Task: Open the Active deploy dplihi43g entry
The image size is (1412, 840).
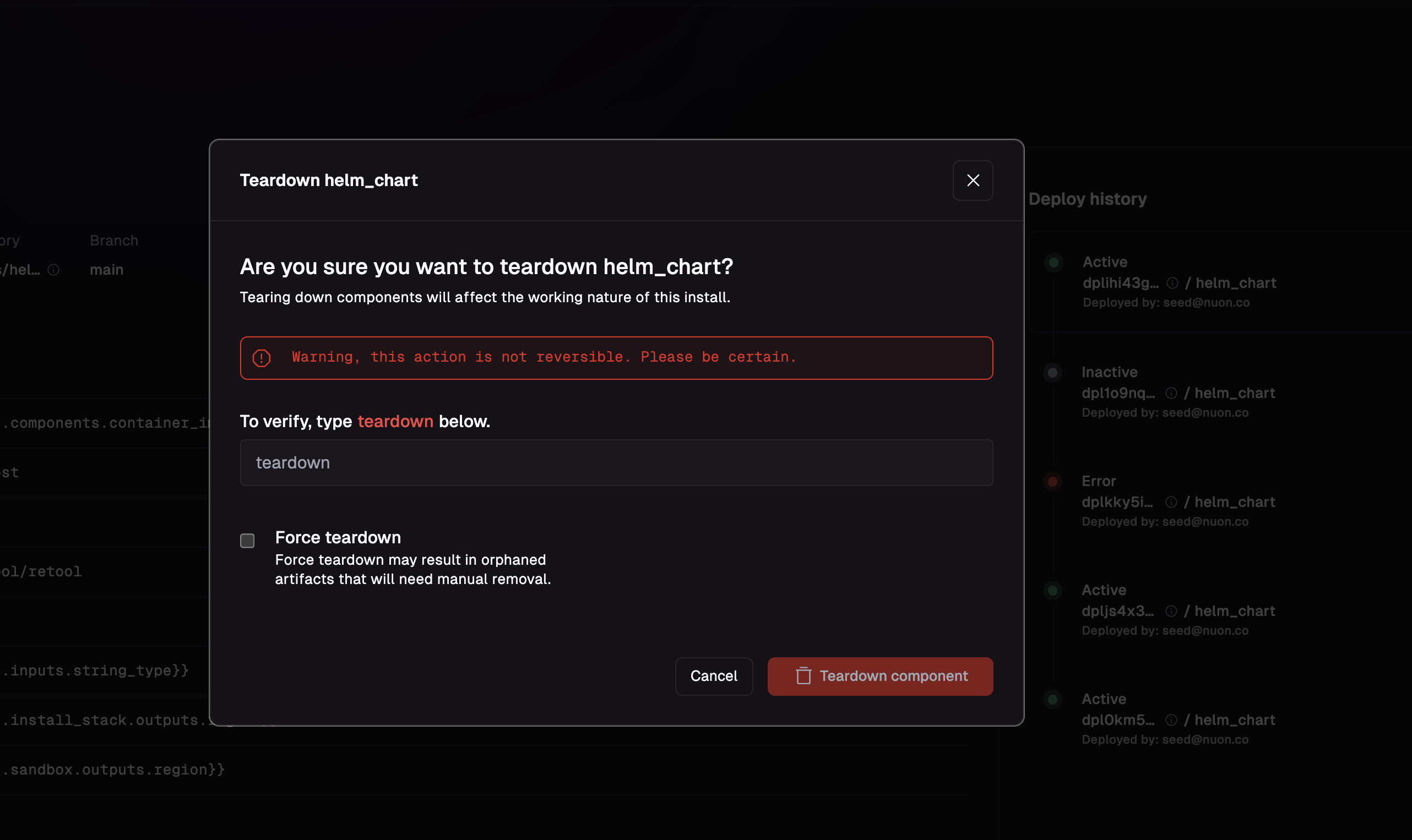Action: (1120, 282)
